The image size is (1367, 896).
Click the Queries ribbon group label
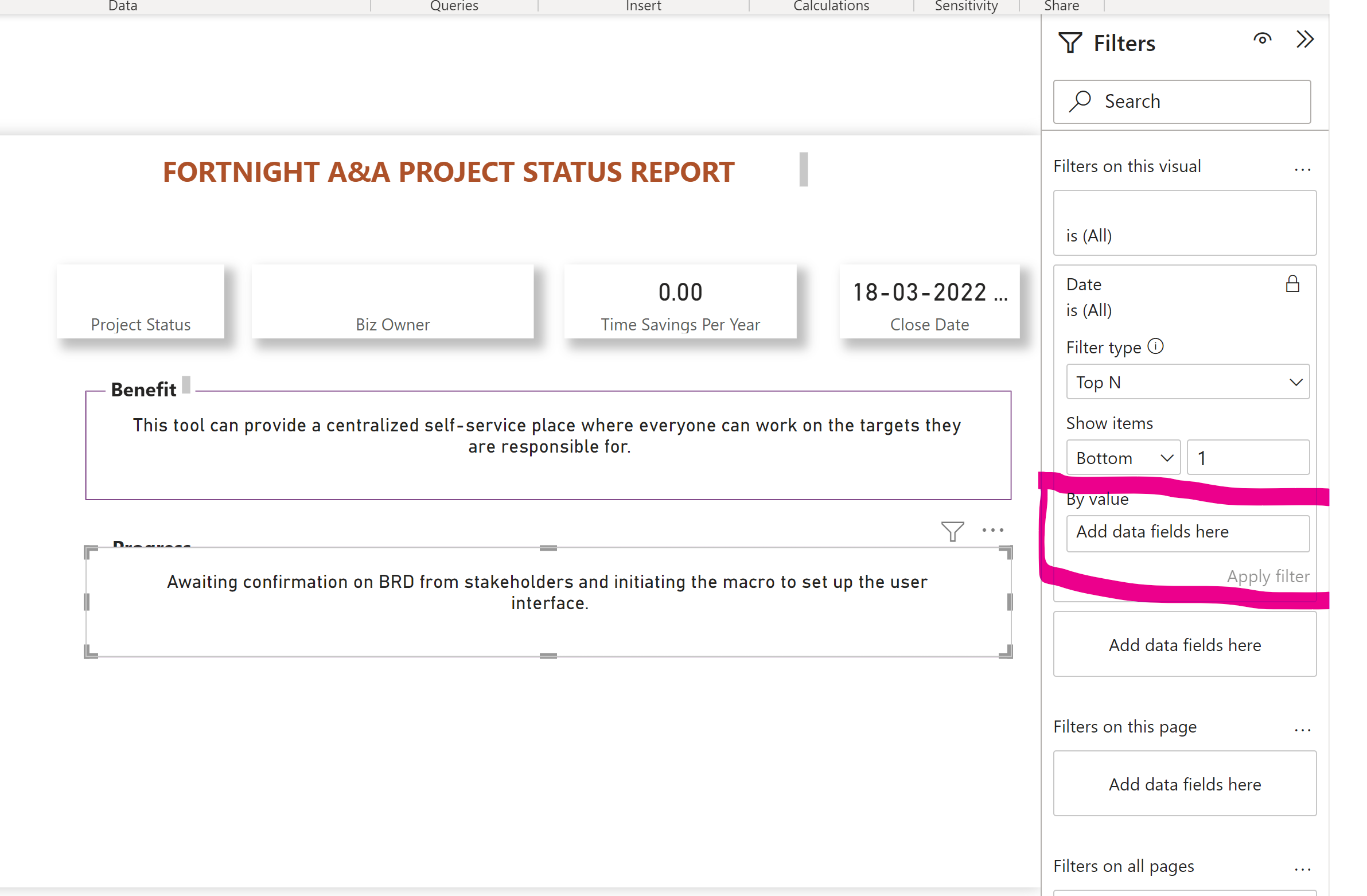(x=454, y=6)
